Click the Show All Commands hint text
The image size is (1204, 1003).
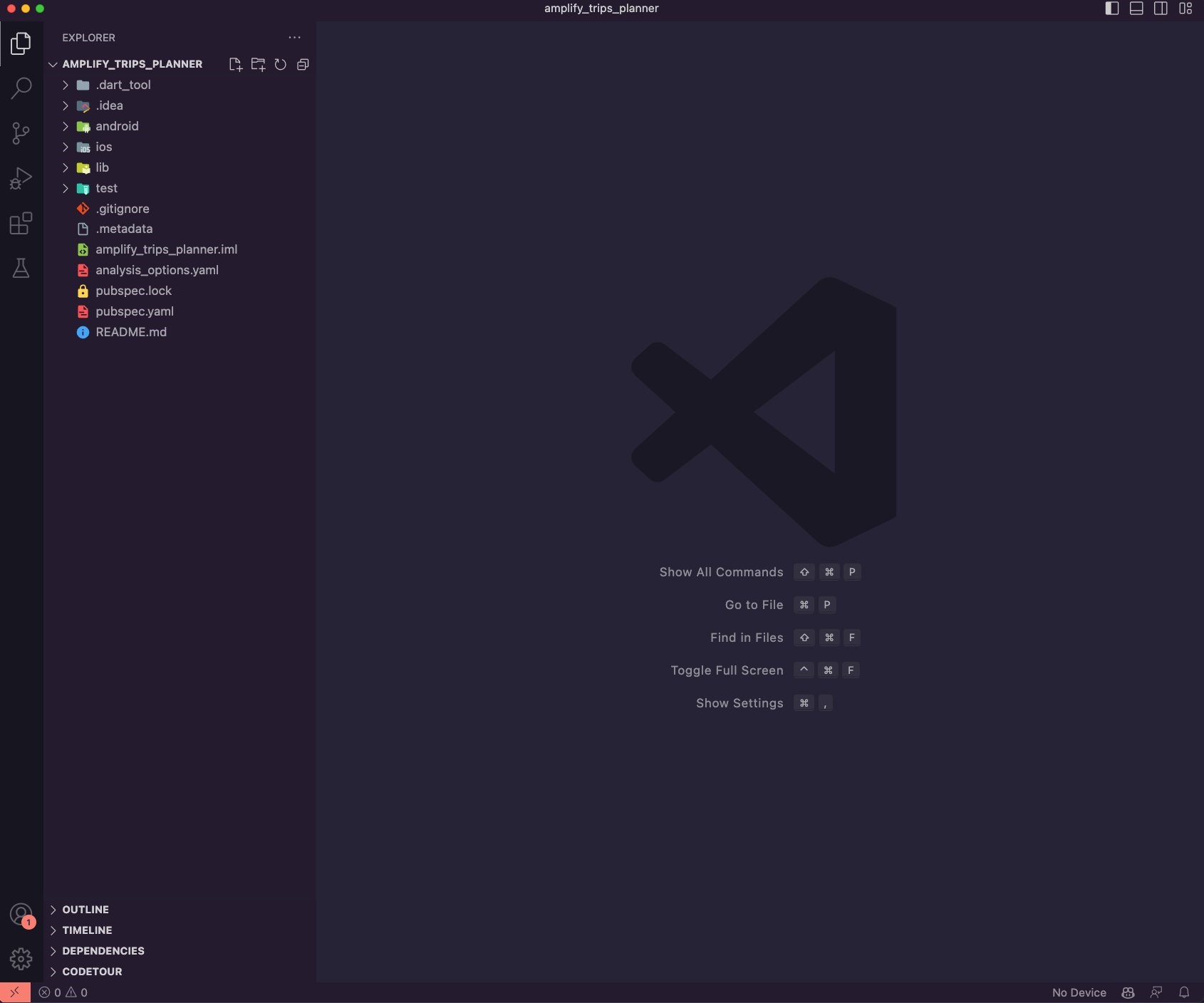point(721,572)
